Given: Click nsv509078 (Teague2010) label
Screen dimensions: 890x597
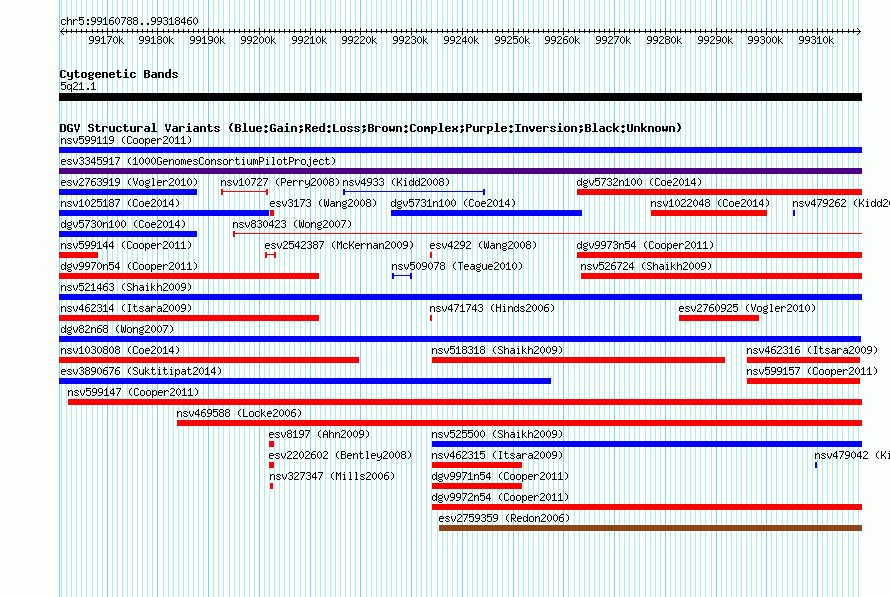Looking at the screenshot, I should pyautogui.click(x=457, y=266).
